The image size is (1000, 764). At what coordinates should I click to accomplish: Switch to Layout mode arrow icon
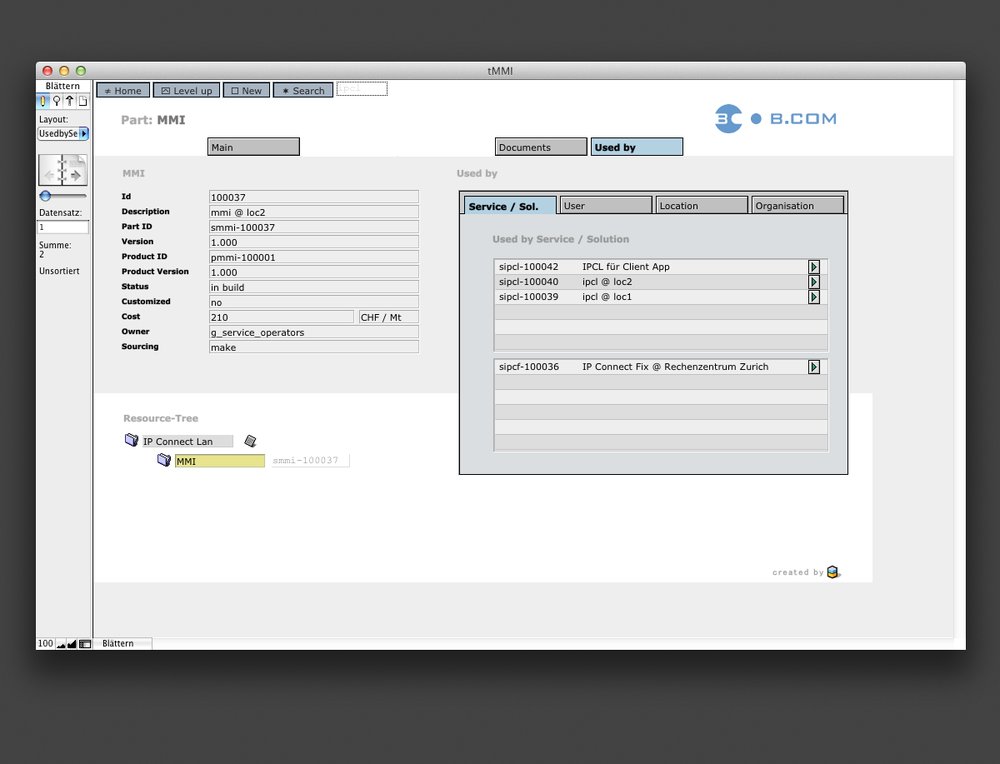70,101
